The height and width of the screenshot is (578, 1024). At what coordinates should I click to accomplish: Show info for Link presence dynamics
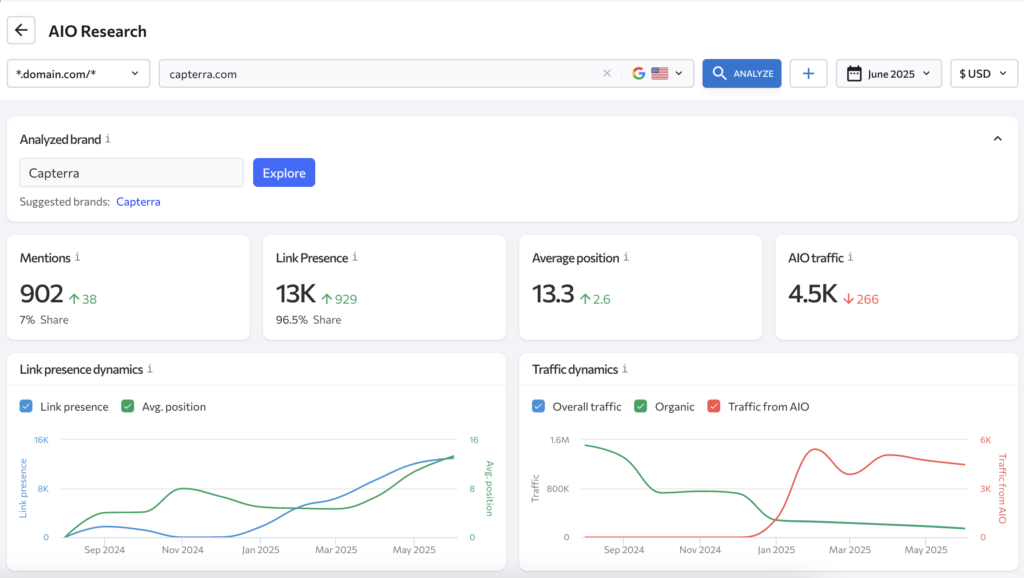pyautogui.click(x=150, y=368)
